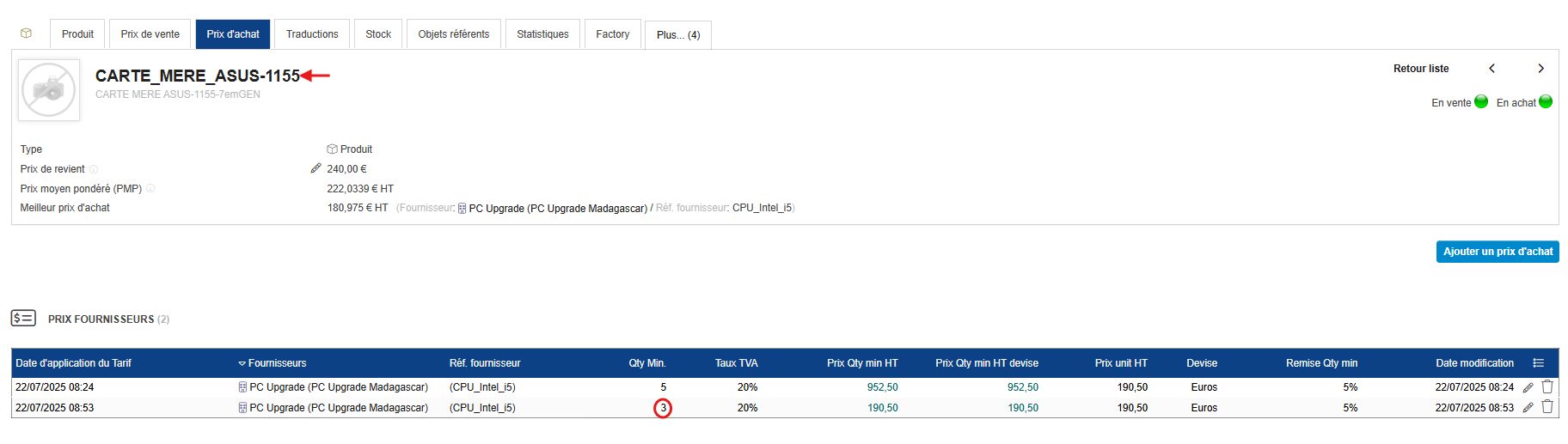Open PC Upgrade supplier link in Meilleur prix d'achat
The width and height of the screenshot is (1568, 444).
[558, 209]
